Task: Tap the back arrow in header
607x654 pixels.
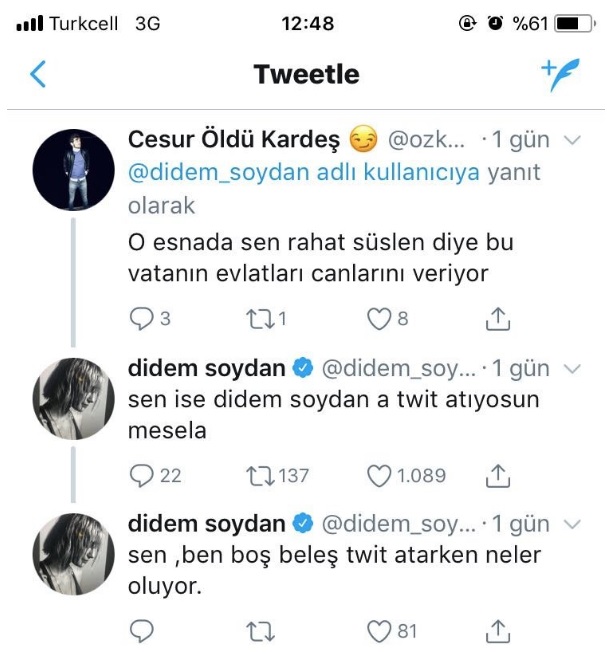Action: [x=38, y=75]
